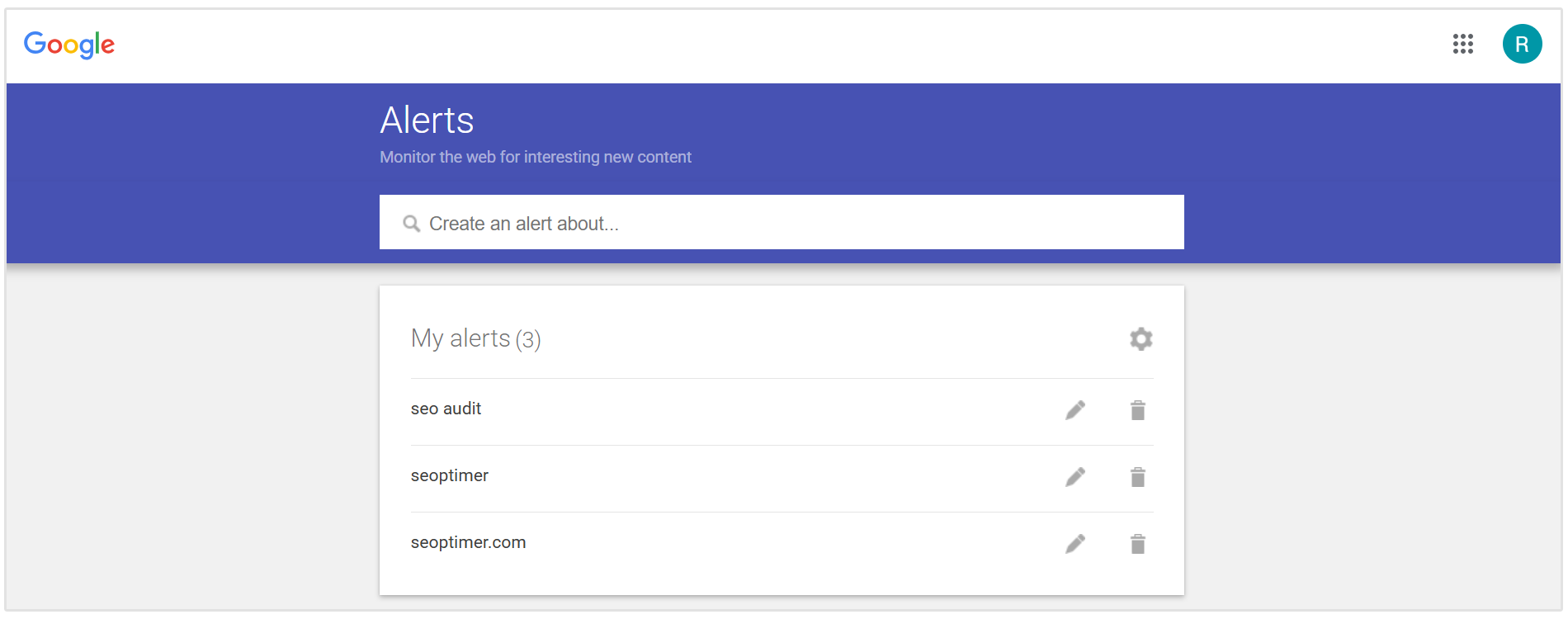Open the 'seoptimer.com' alert entry
Image resolution: width=1568 pixels, height=619 pixels.
click(468, 542)
